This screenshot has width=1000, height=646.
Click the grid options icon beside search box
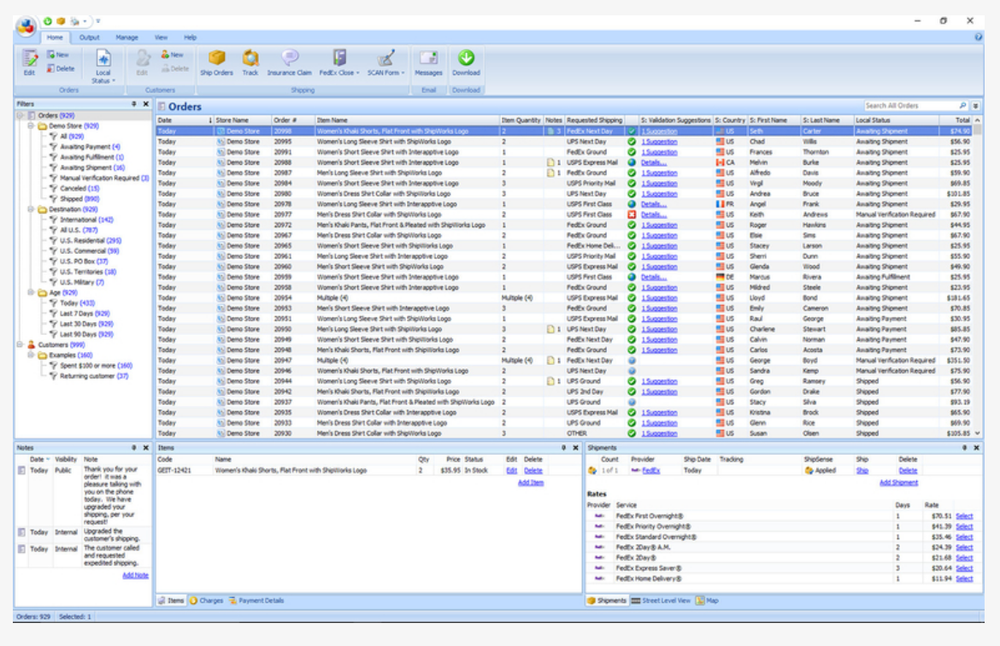coord(976,106)
